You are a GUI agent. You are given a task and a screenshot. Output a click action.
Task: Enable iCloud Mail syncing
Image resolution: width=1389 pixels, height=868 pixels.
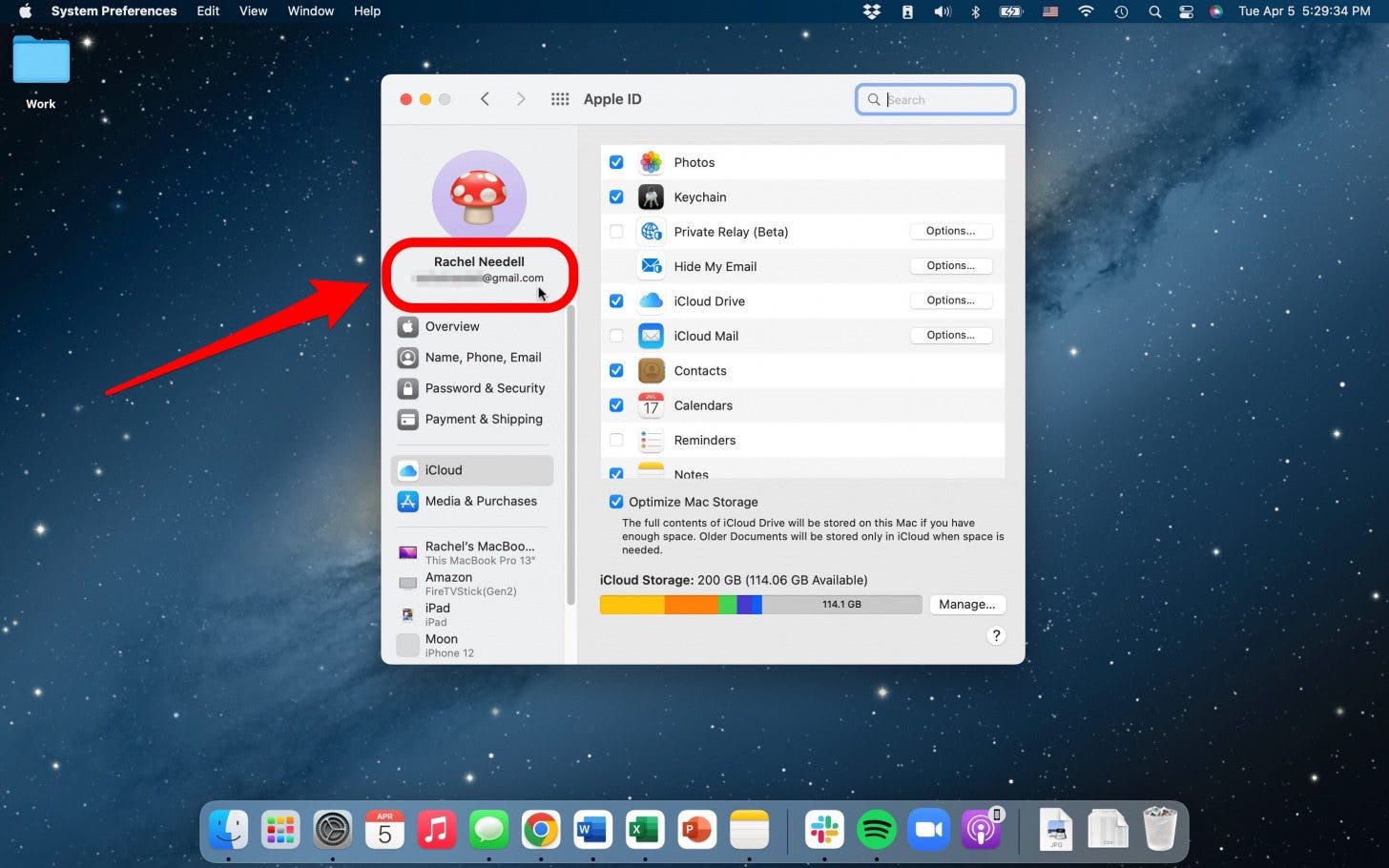(x=616, y=336)
